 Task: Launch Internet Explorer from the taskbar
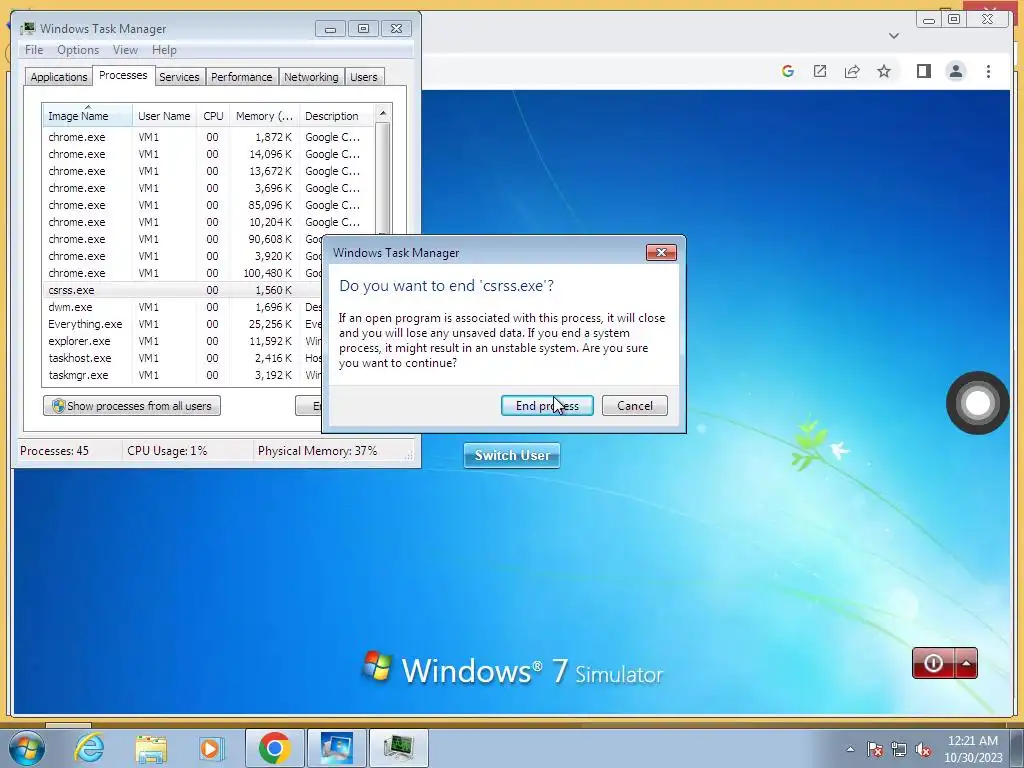point(88,748)
